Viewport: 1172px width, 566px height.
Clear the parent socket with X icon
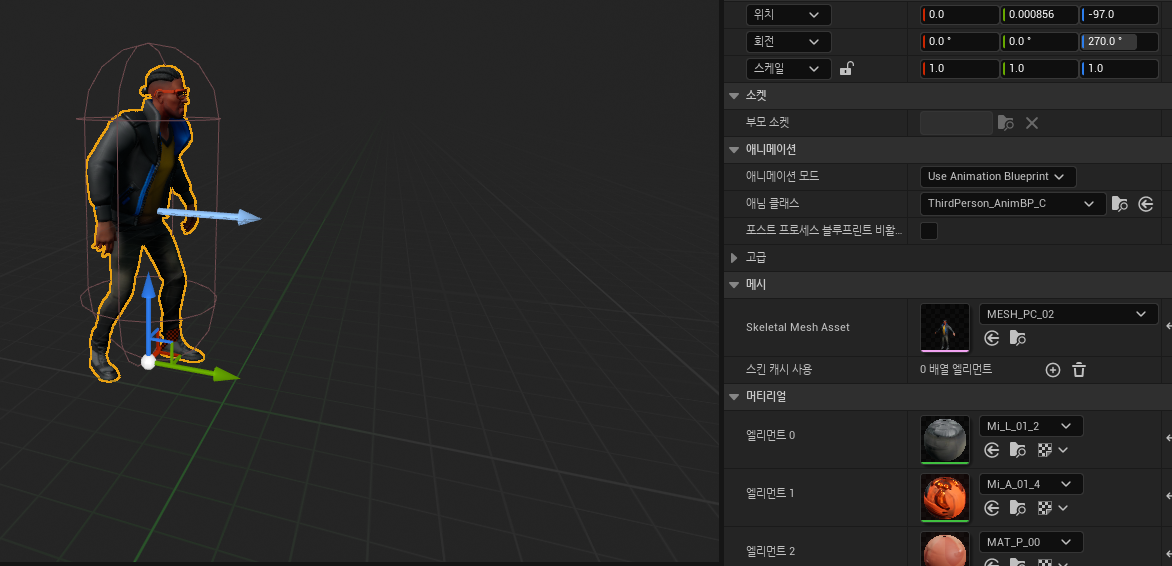[1031, 123]
